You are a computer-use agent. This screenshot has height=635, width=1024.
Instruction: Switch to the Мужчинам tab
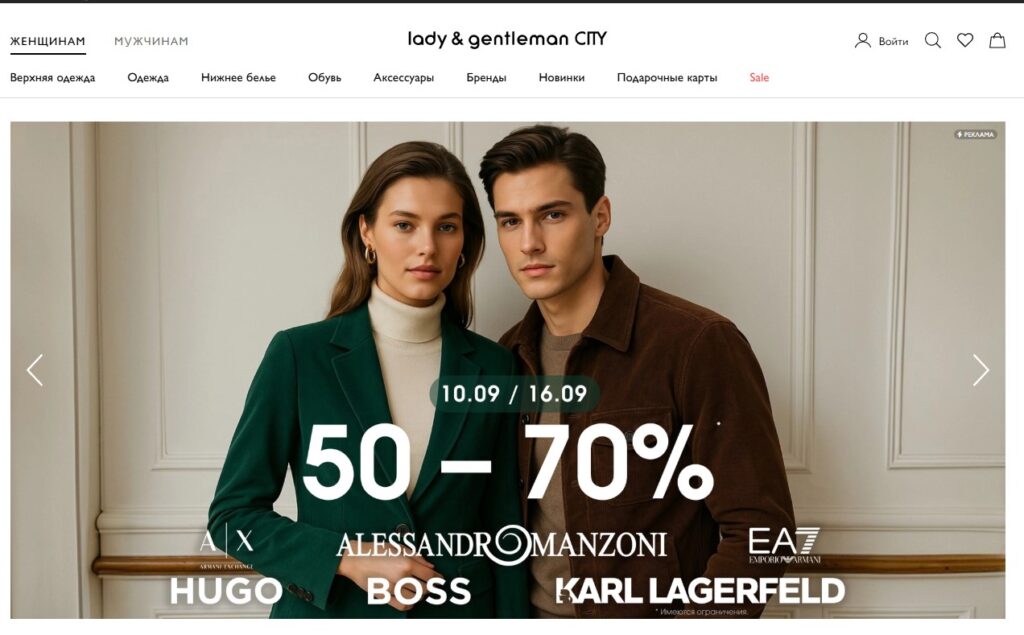[151, 41]
